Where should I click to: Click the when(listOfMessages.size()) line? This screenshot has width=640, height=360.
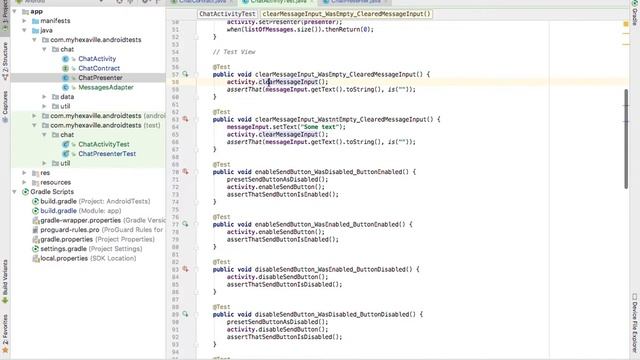point(300,29)
